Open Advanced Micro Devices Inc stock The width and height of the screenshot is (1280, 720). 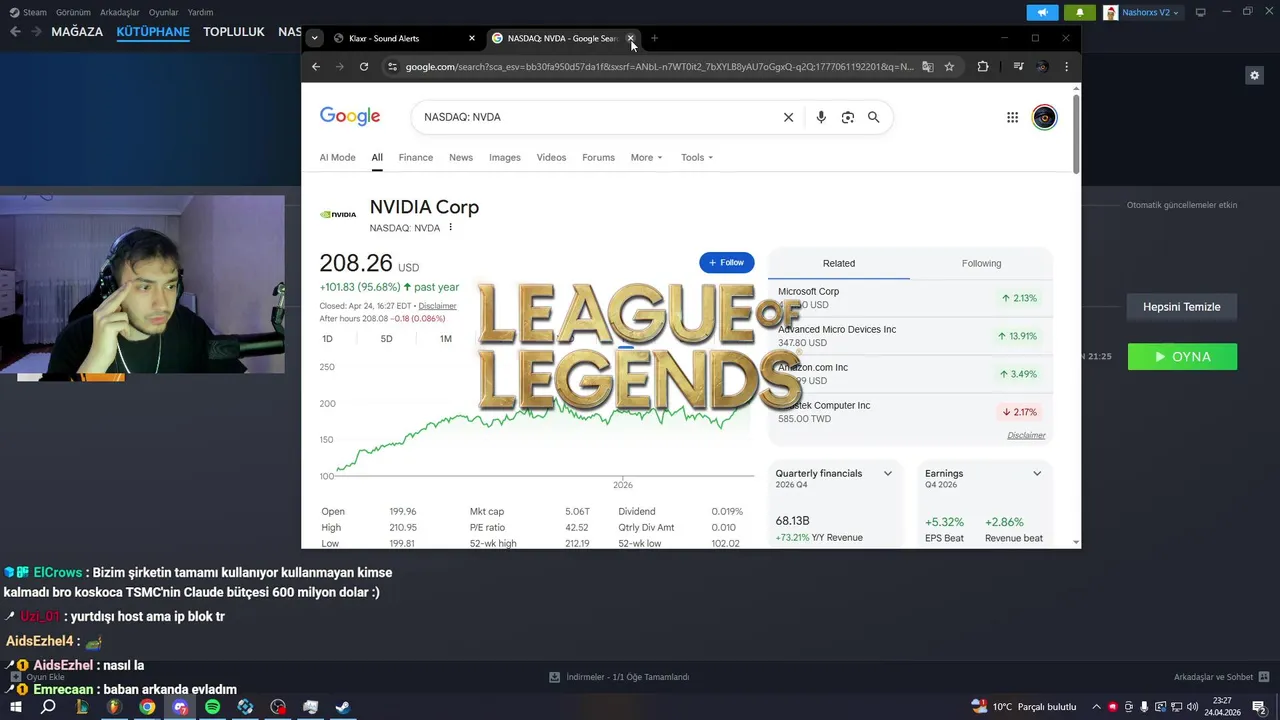click(x=909, y=336)
